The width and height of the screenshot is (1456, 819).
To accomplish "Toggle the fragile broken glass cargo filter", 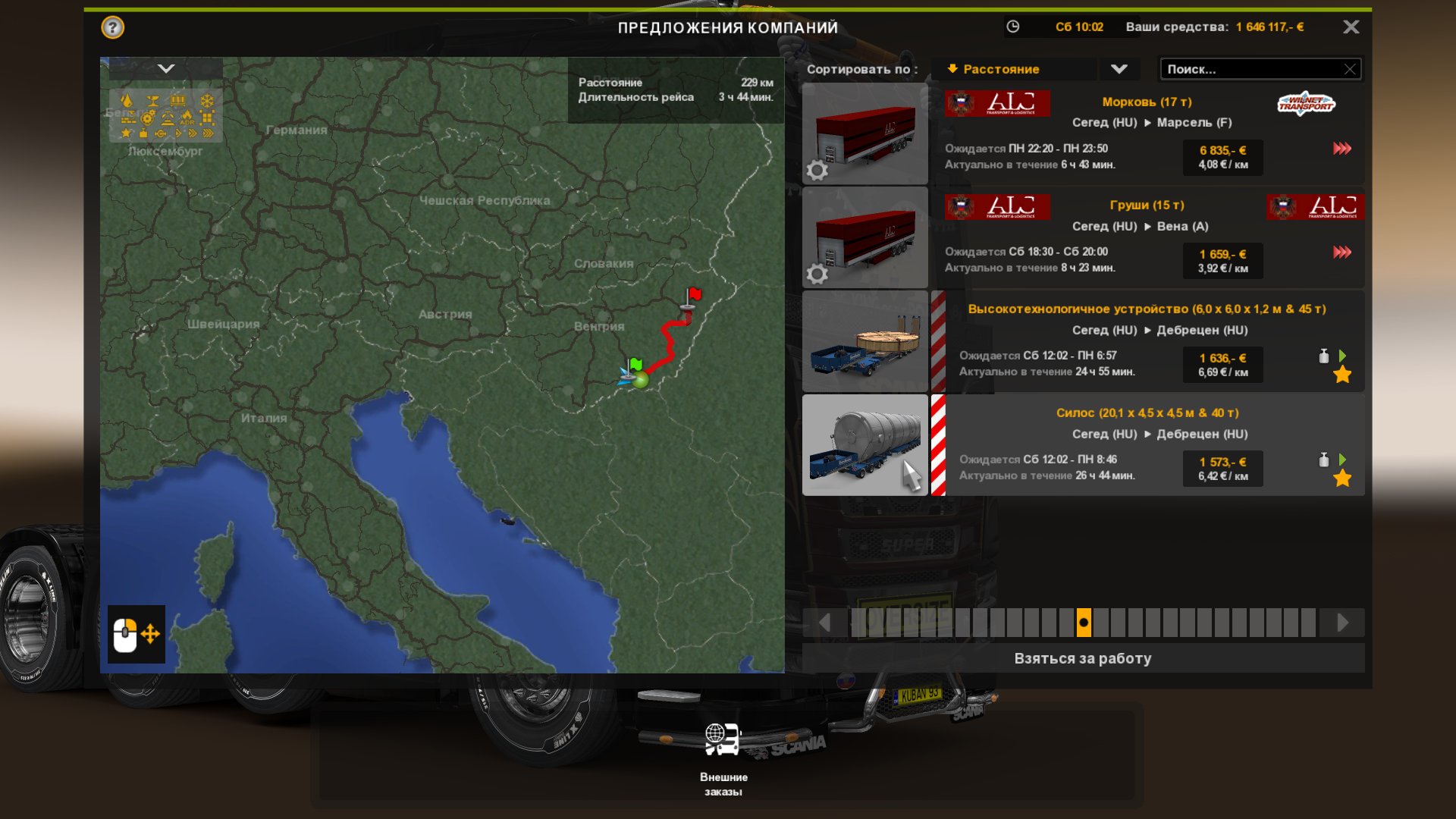I will coord(152,101).
